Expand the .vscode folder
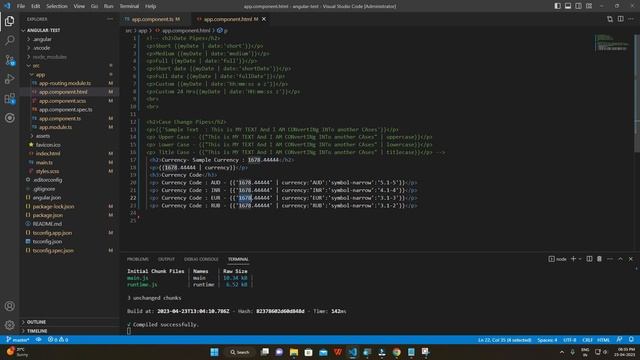Screen dimensions: 640x360 coord(41,48)
